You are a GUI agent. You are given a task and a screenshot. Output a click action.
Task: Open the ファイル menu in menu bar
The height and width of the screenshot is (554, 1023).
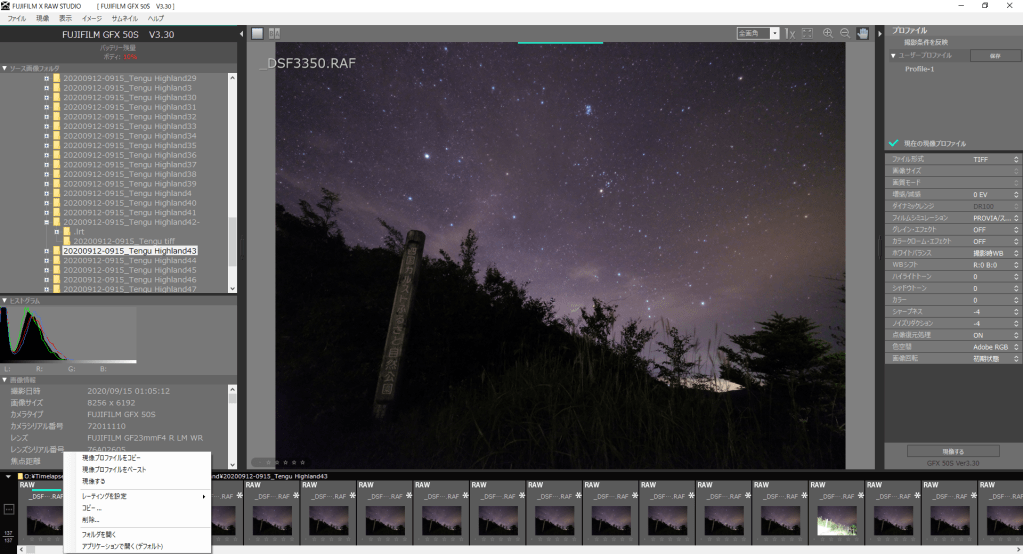tap(17, 18)
